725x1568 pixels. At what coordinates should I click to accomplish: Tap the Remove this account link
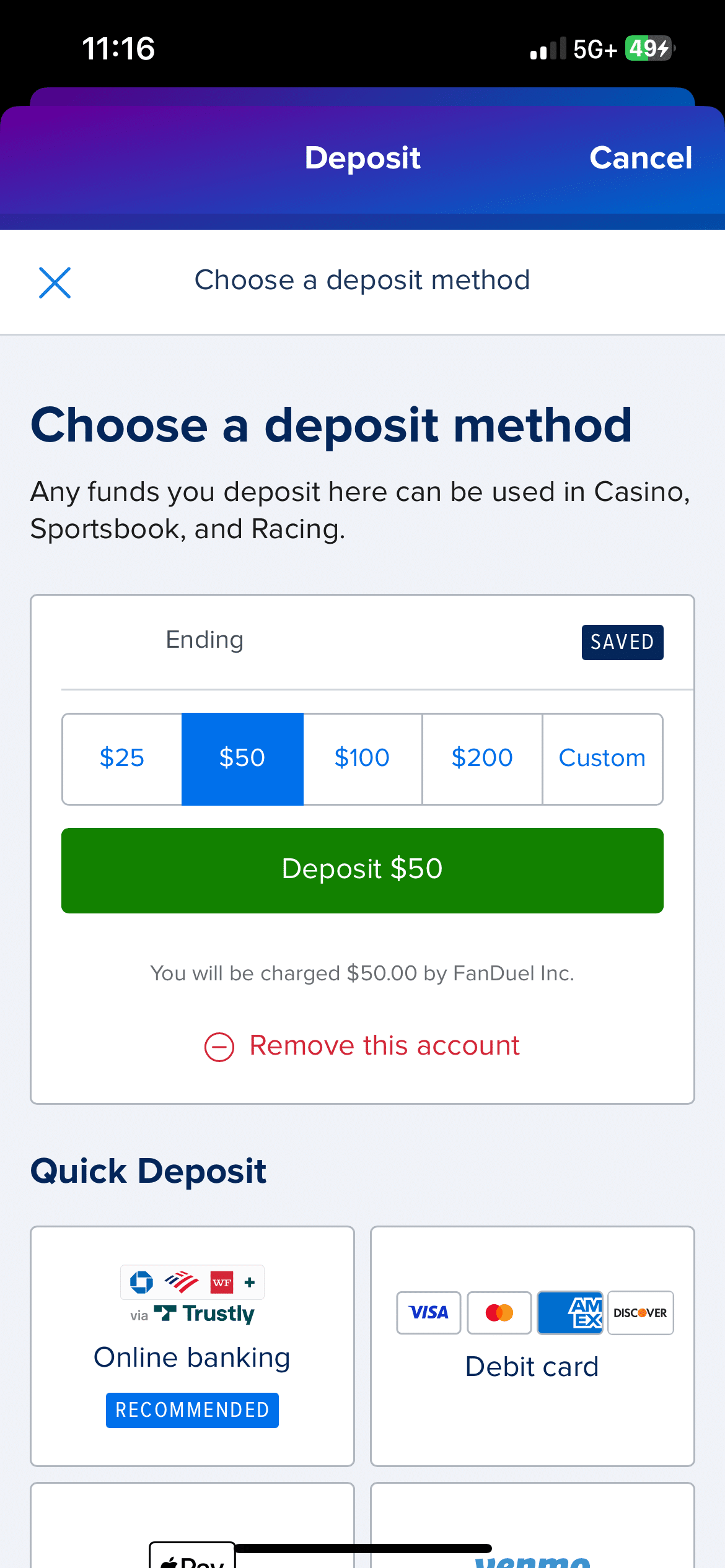(x=384, y=1046)
